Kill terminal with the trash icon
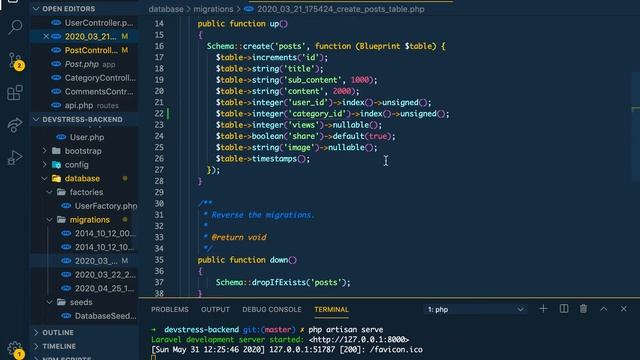Screen dimensions: 640x360 [583, 309]
